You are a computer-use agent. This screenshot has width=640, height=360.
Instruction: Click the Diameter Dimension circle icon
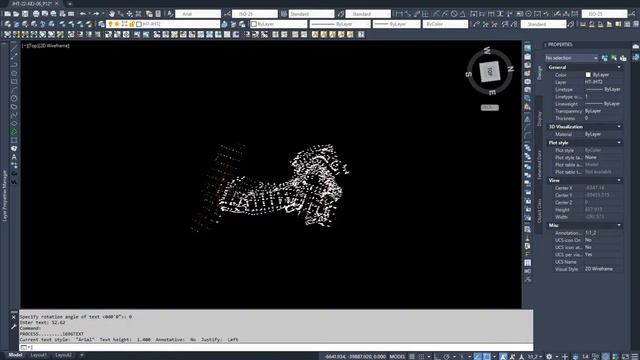(x=454, y=14)
